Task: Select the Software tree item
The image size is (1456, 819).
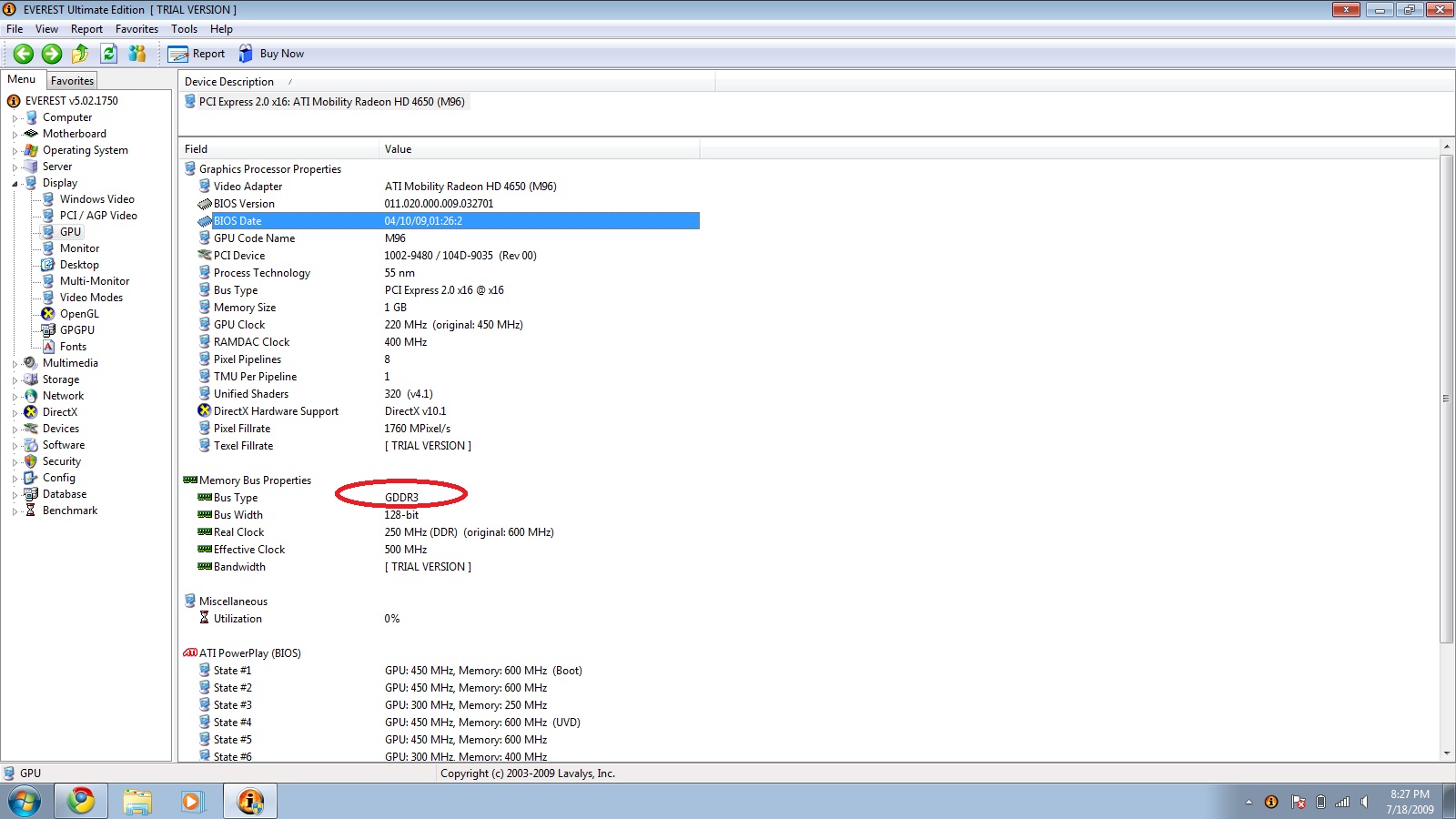Action: point(64,445)
